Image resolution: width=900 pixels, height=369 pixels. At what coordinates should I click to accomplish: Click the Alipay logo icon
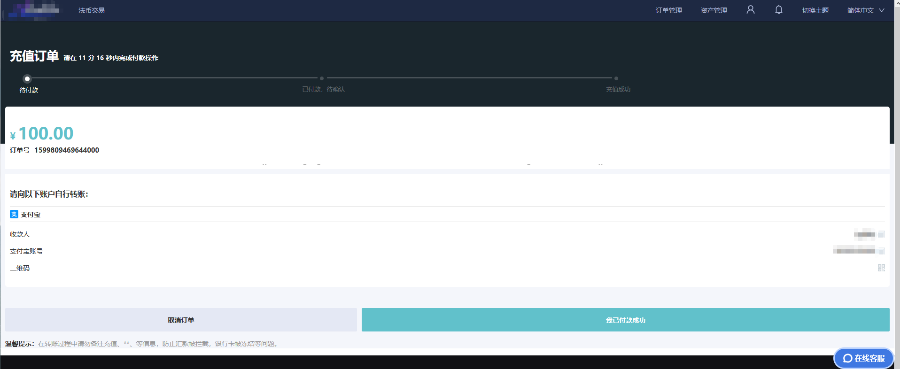click(x=14, y=214)
